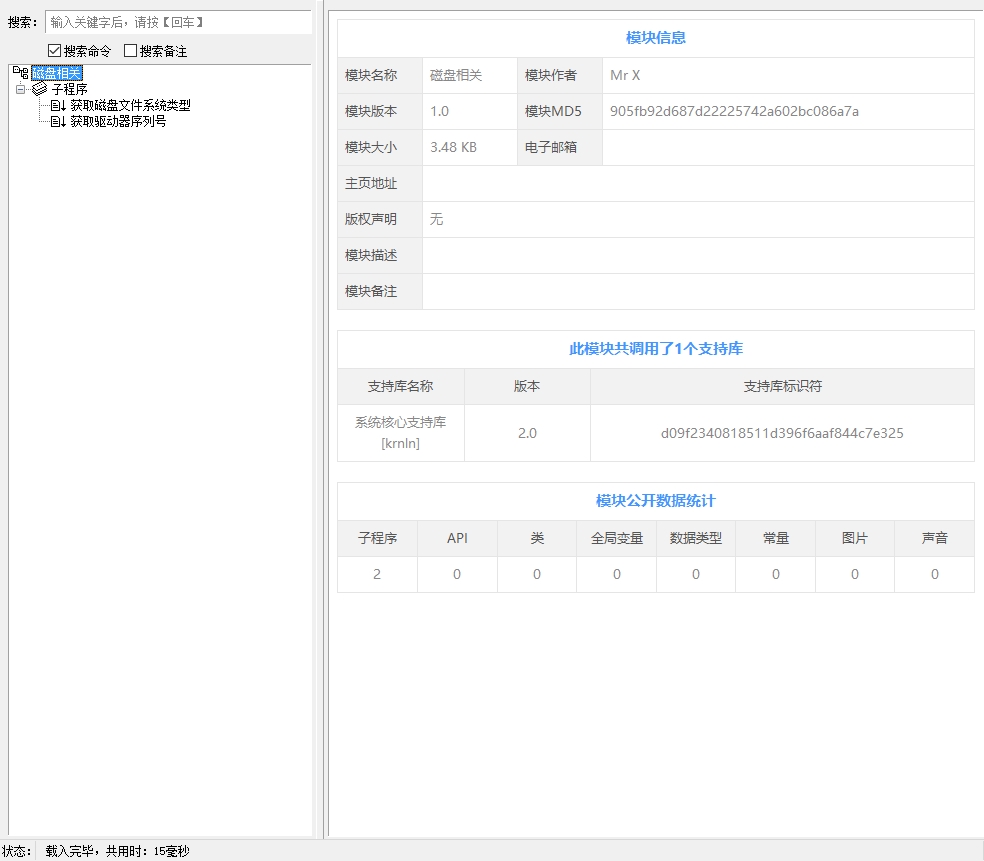Click the 模块信息 section heading
The image size is (984, 861).
point(655,38)
